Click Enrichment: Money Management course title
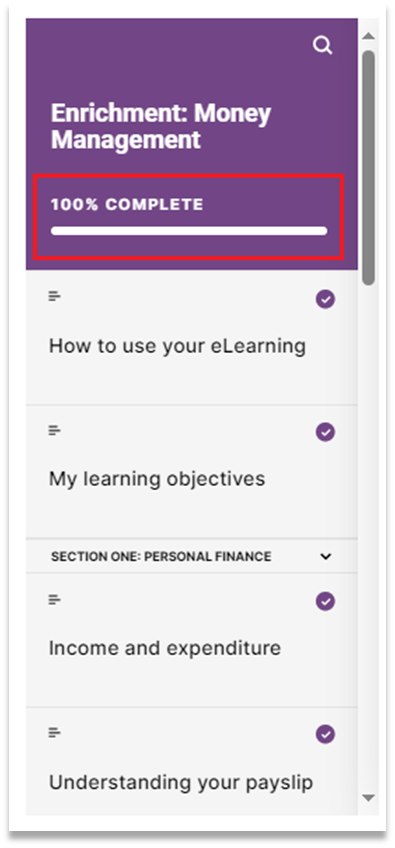 pos(161,127)
